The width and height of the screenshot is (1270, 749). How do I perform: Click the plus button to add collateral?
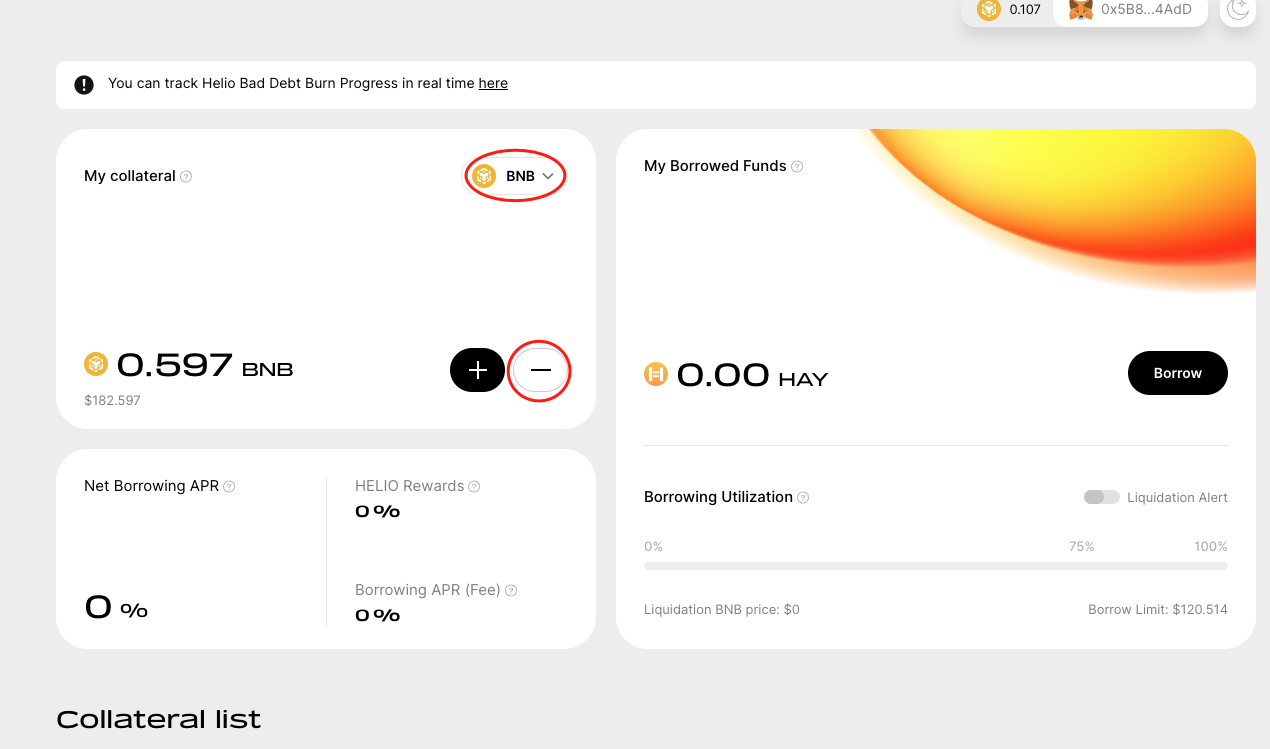coord(478,370)
